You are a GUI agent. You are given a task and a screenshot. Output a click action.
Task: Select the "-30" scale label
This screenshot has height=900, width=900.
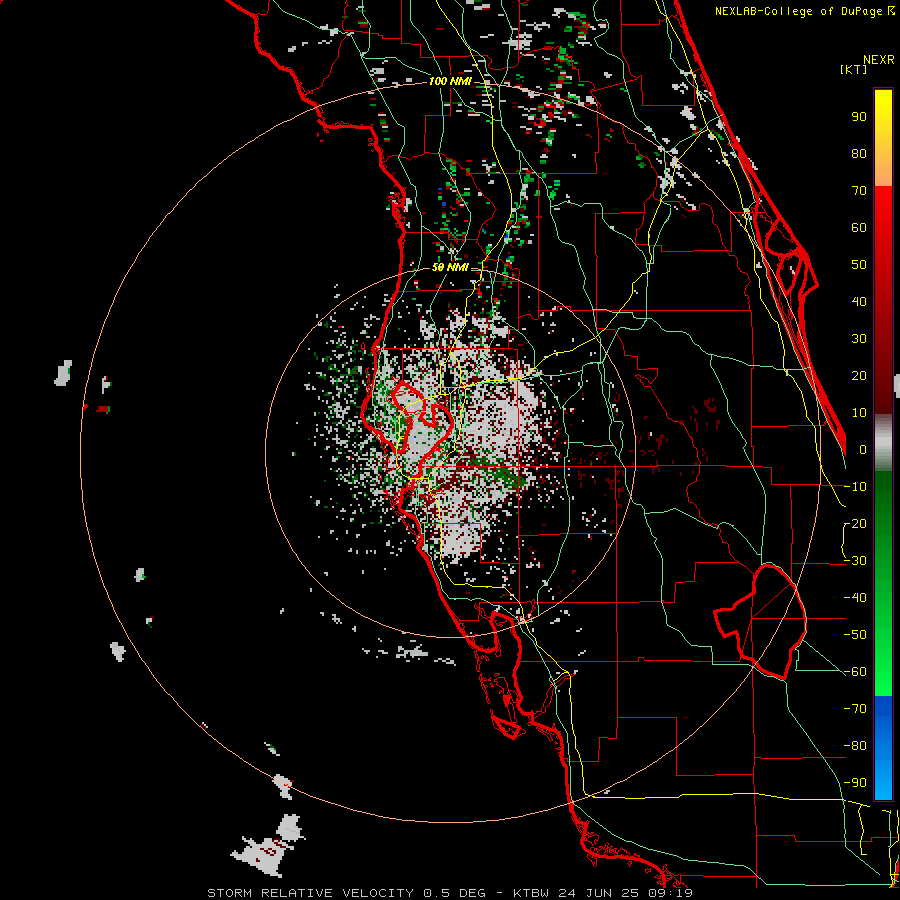pos(855,561)
